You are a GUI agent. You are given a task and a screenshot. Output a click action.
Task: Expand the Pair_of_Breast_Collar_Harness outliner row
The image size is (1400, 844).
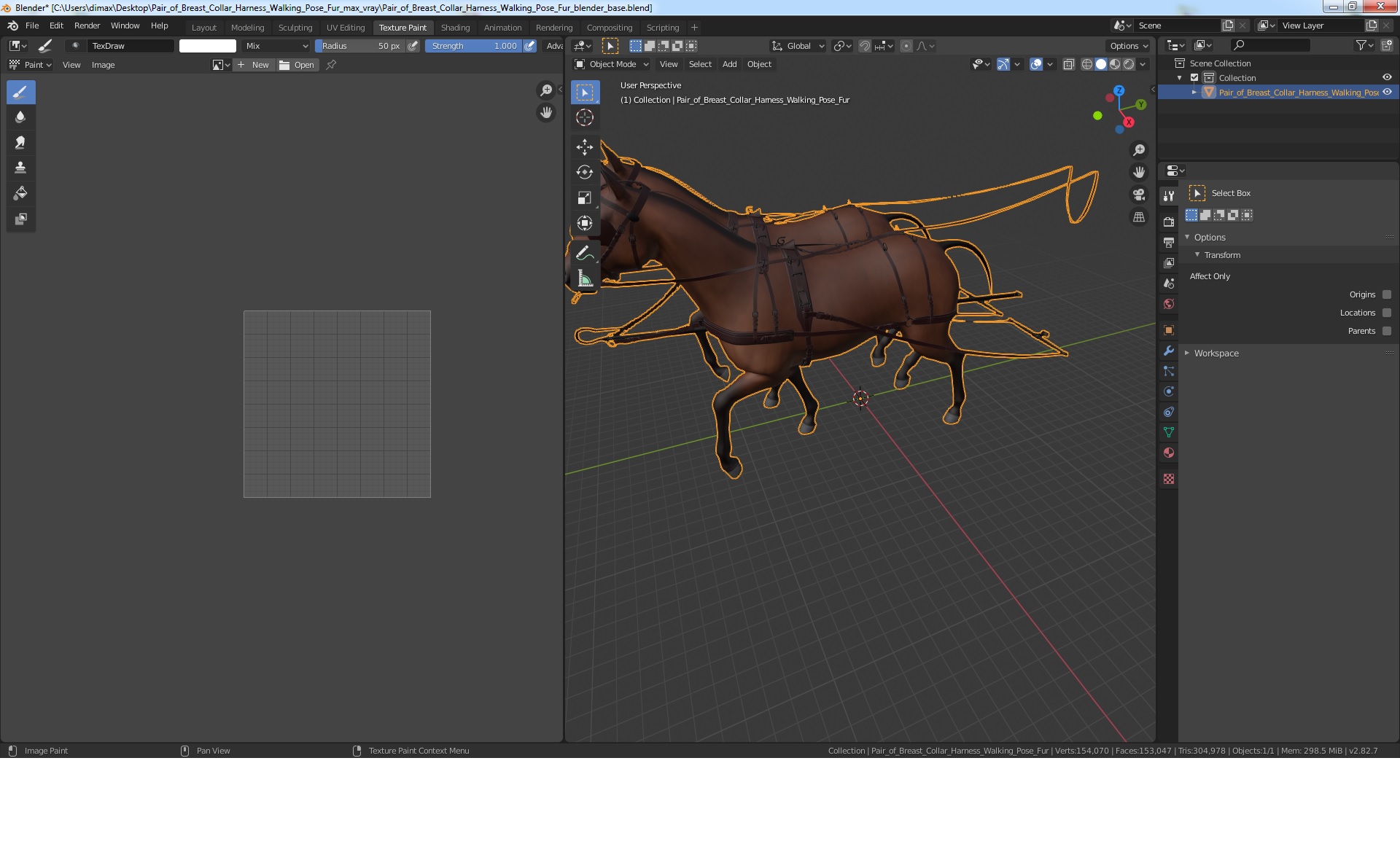pos(1194,93)
